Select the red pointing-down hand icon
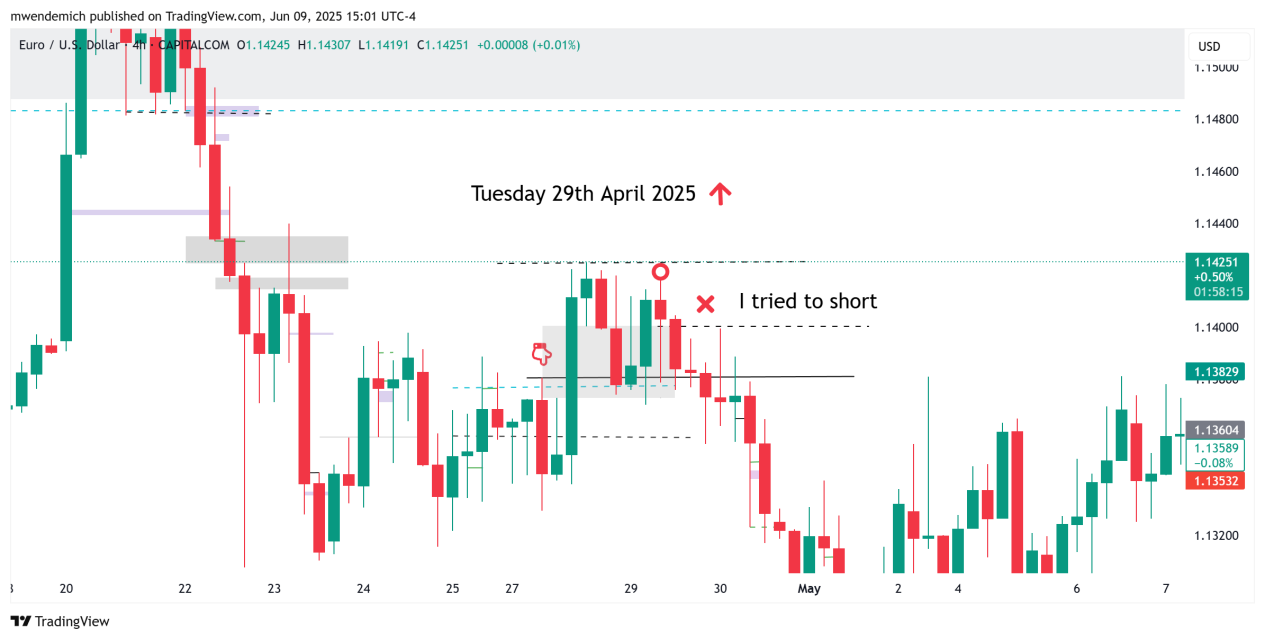1265x640 pixels. pyautogui.click(x=541, y=352)
